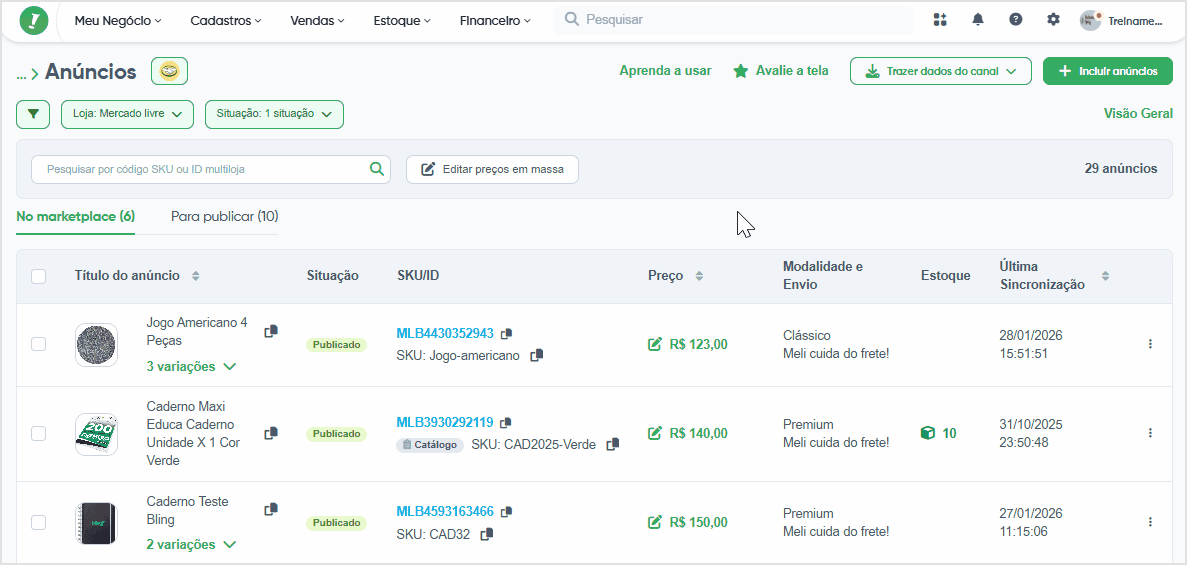Copy the SKU Jogo-americano
Viewport: 1187px width, 565px height.
click(x=537, y=355)
